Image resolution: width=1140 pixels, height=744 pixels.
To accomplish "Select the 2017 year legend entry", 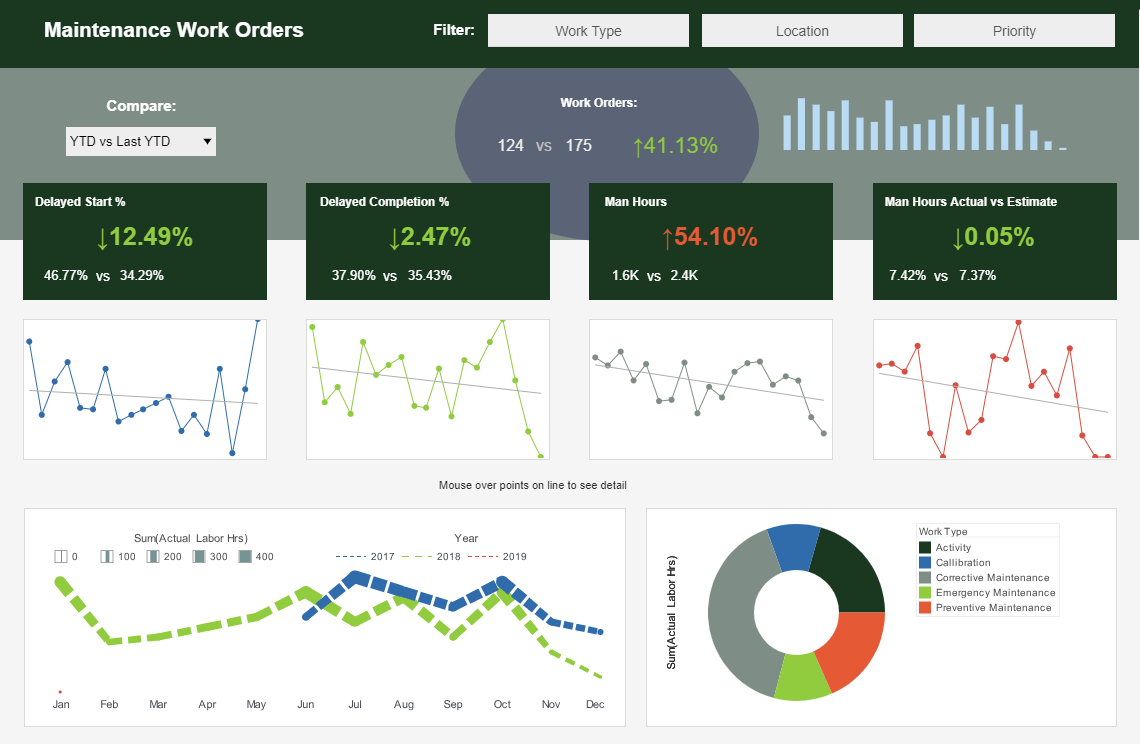I will (365, 556).
